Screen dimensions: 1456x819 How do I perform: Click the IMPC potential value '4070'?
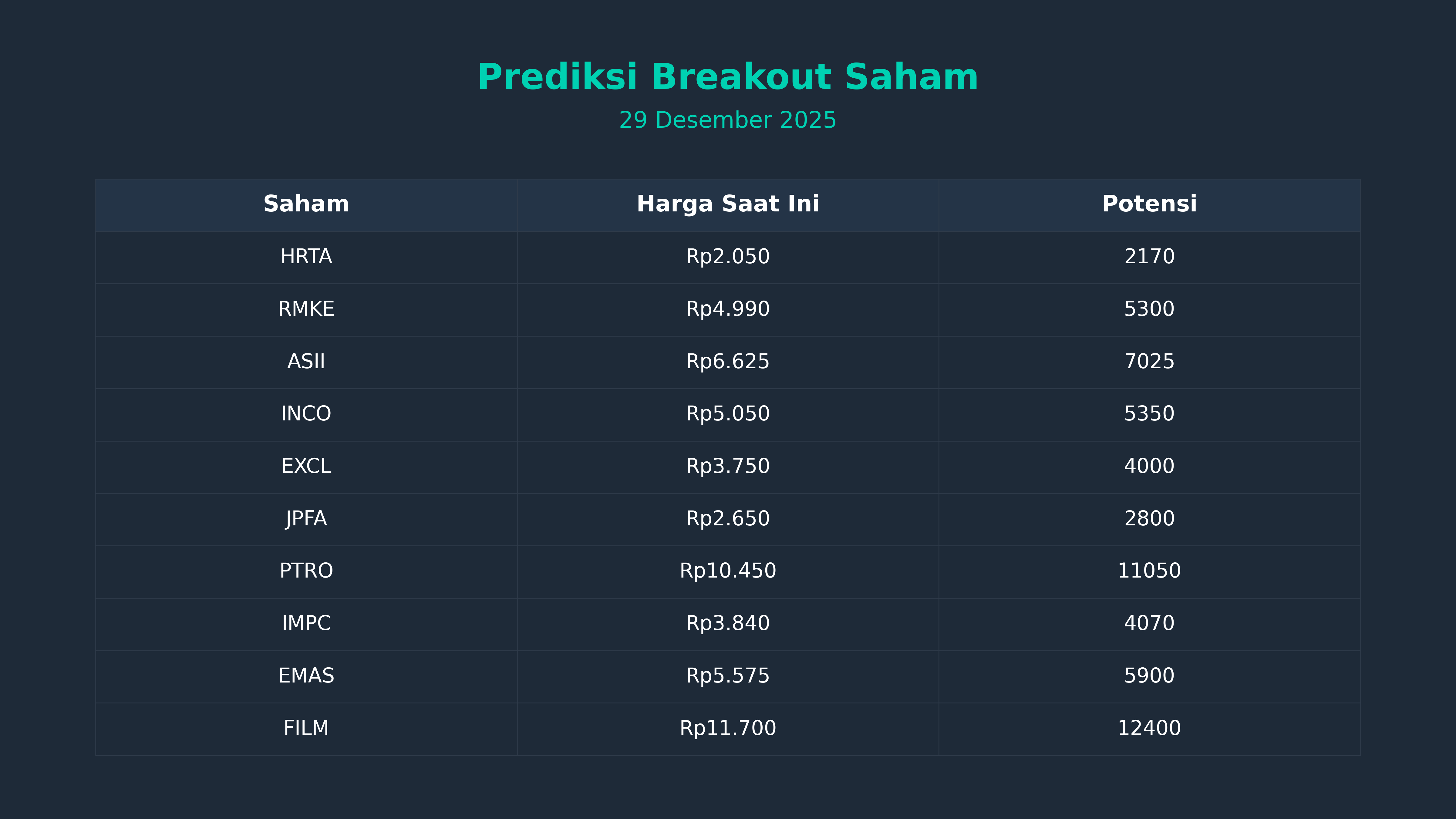pyautogui.click(x=1149, y=623)
